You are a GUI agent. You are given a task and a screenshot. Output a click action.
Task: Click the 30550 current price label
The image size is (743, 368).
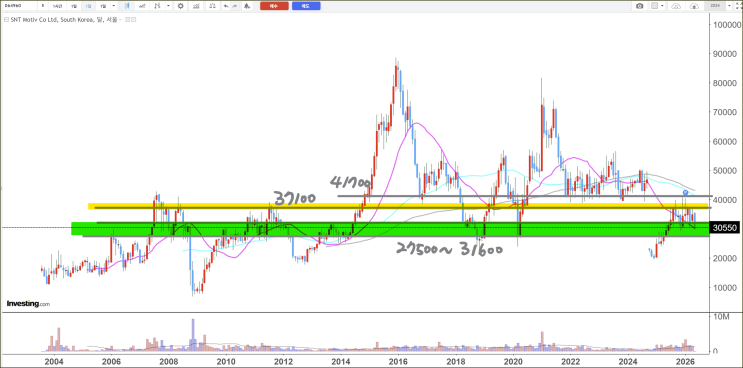point(725,228)
